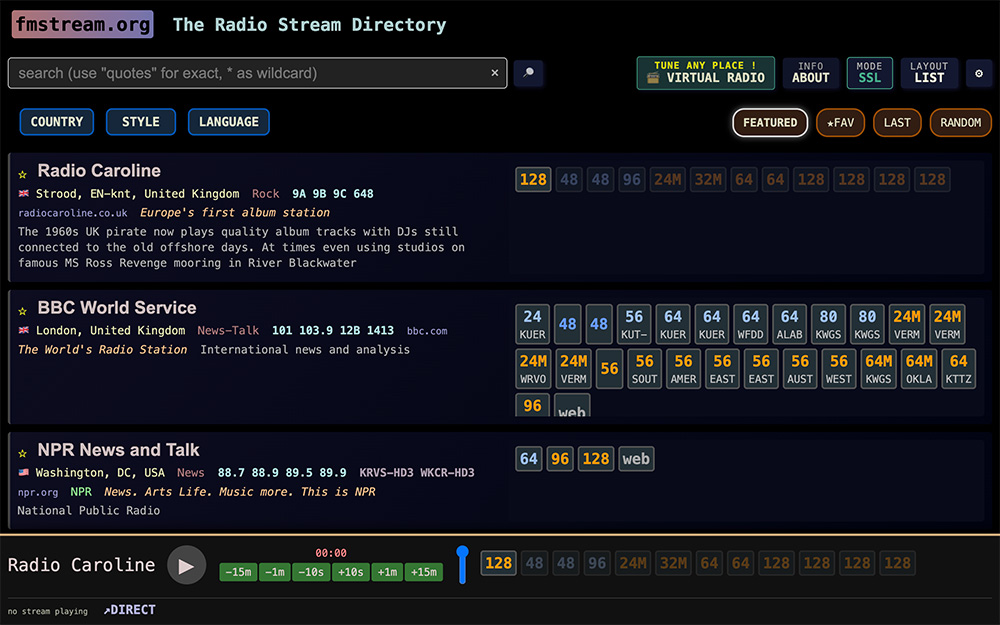This screenshot has height=625, width=1000.
Task: Open the npr.org link
Action: [38, 492]
